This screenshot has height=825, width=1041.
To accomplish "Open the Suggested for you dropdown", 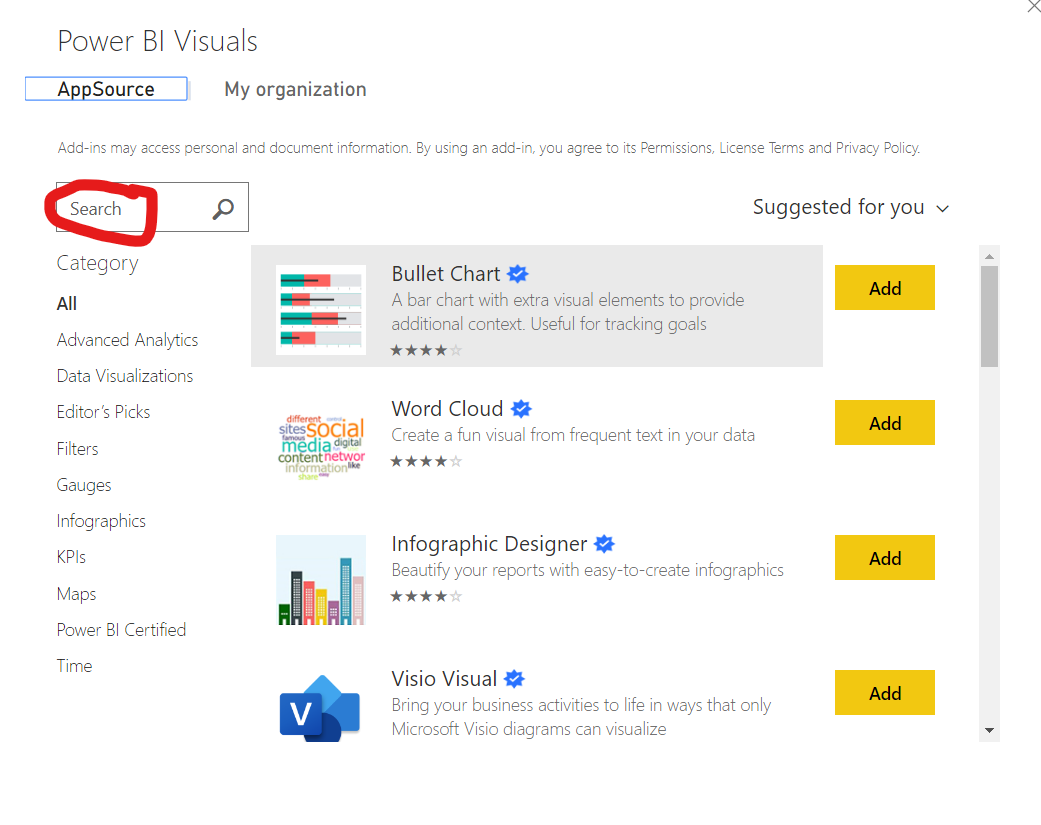I will [850, 207].
